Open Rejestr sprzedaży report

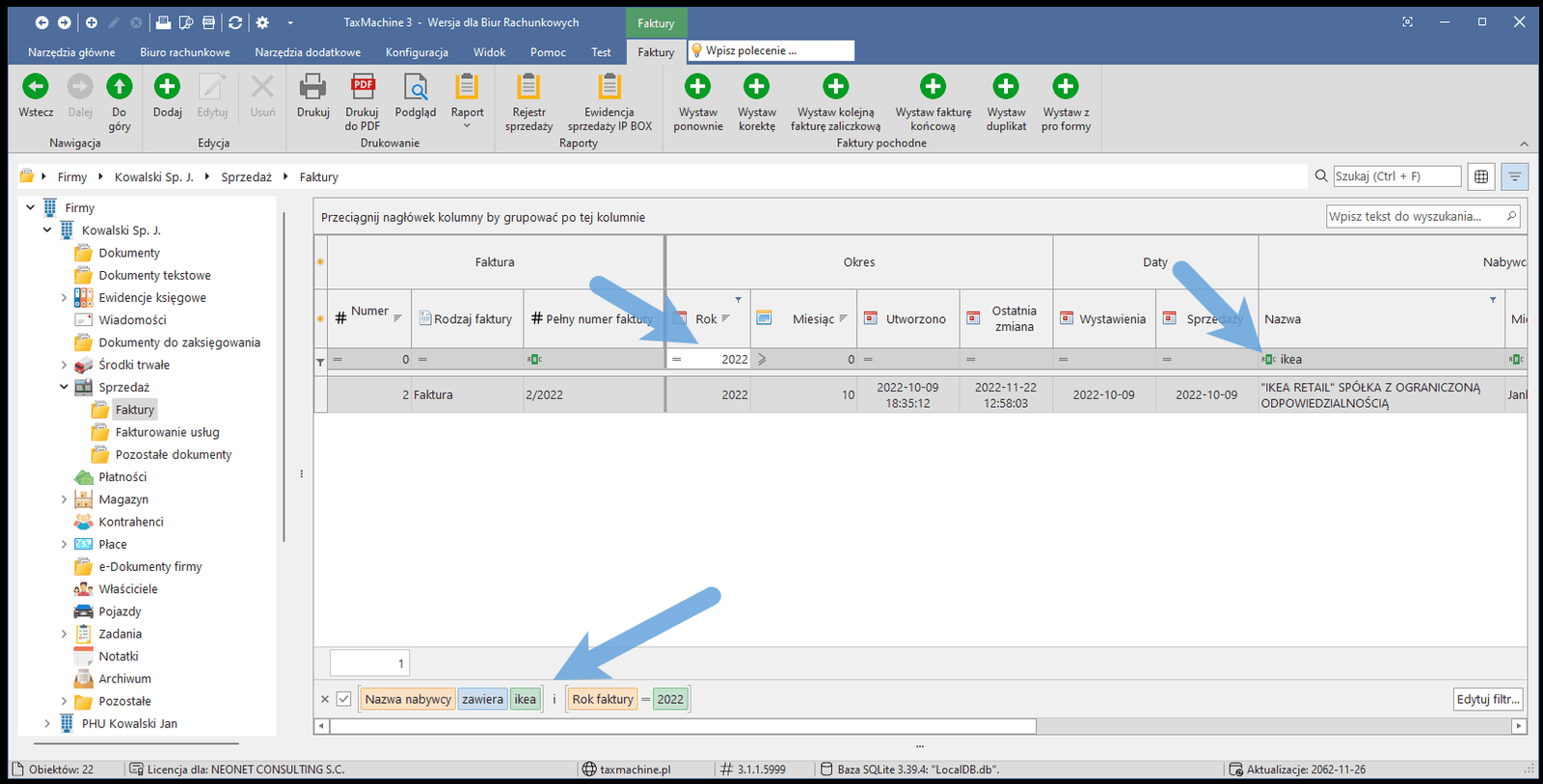[528, 88]
